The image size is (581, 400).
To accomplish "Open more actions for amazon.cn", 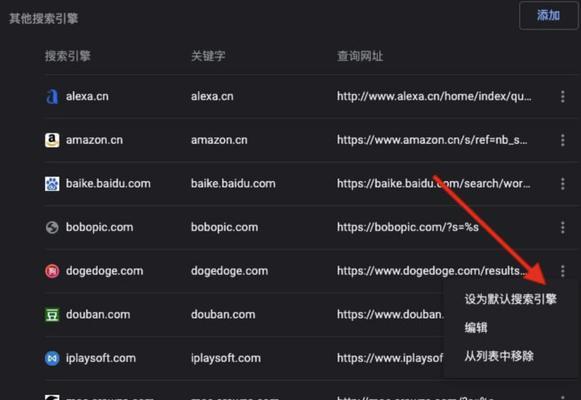I will [x=562, y=140].
